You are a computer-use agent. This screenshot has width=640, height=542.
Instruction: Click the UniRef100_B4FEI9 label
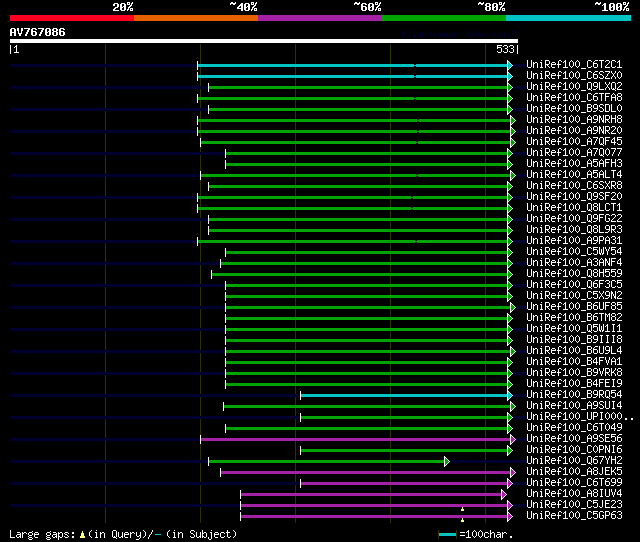point(574,384)
